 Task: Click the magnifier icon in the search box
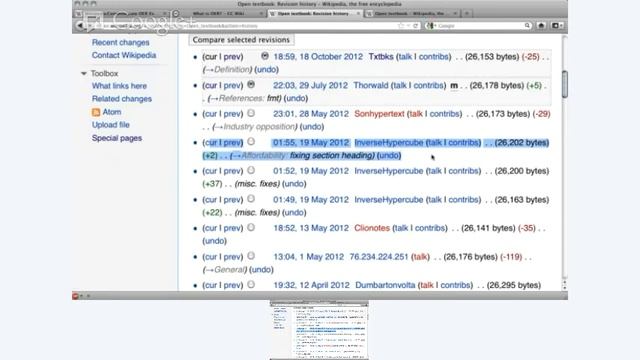point(527,25)
